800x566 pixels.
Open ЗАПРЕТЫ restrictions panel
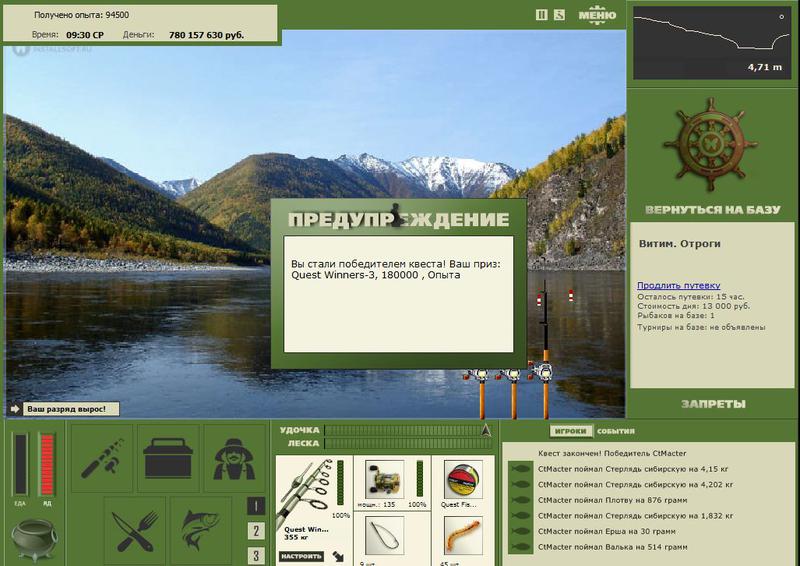(x=713, y=404)
